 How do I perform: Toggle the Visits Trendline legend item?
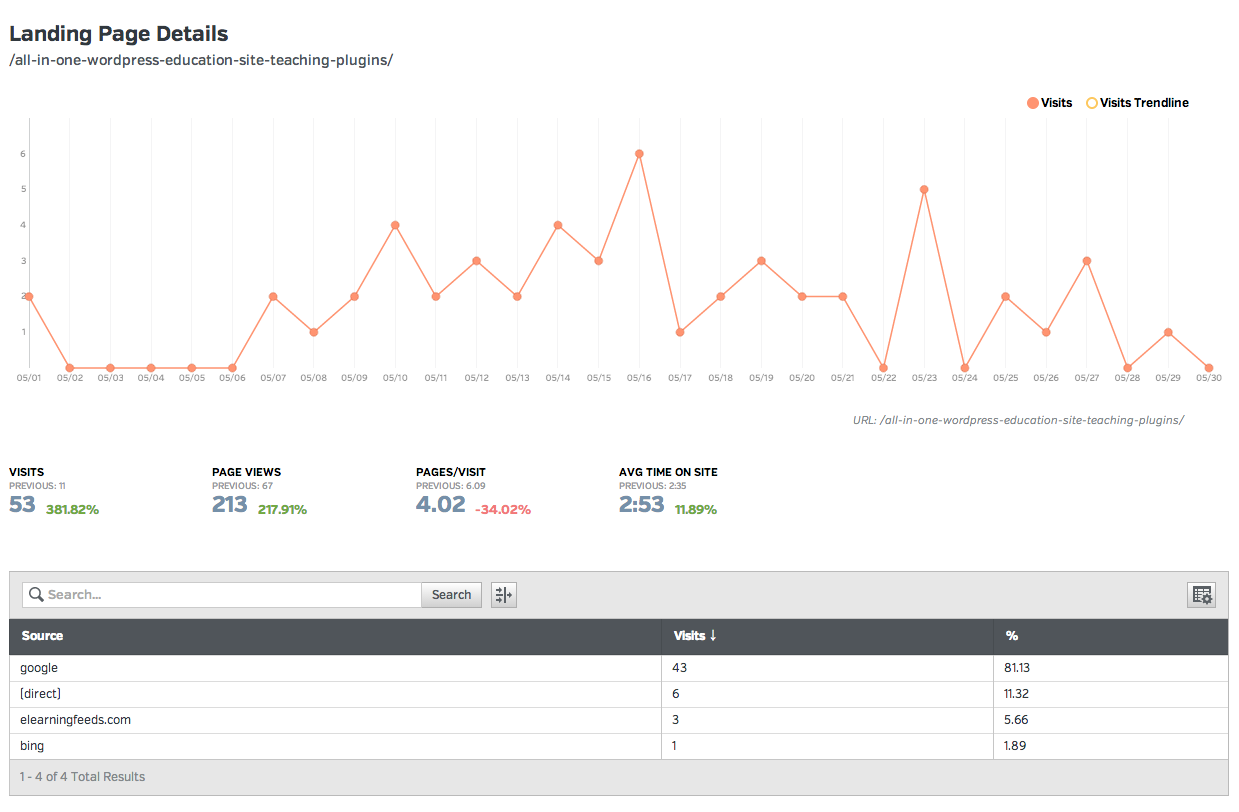pos(1138,103)
